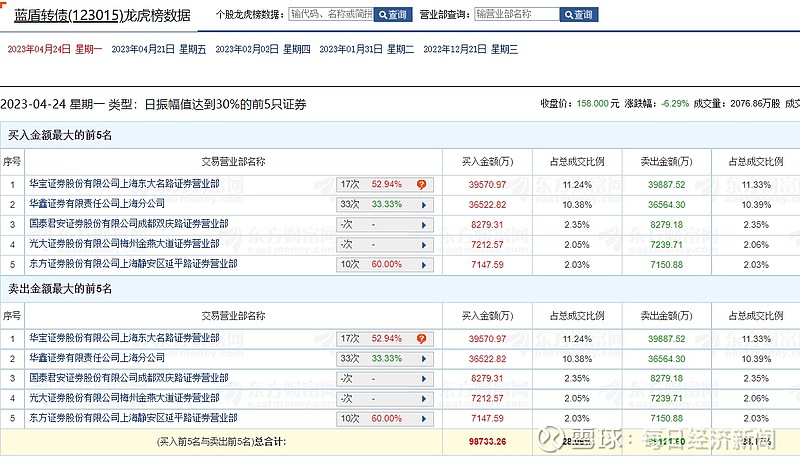Click the question mark icon in buy table row 1
Screen dimensions: 800x464
(421, 184)
